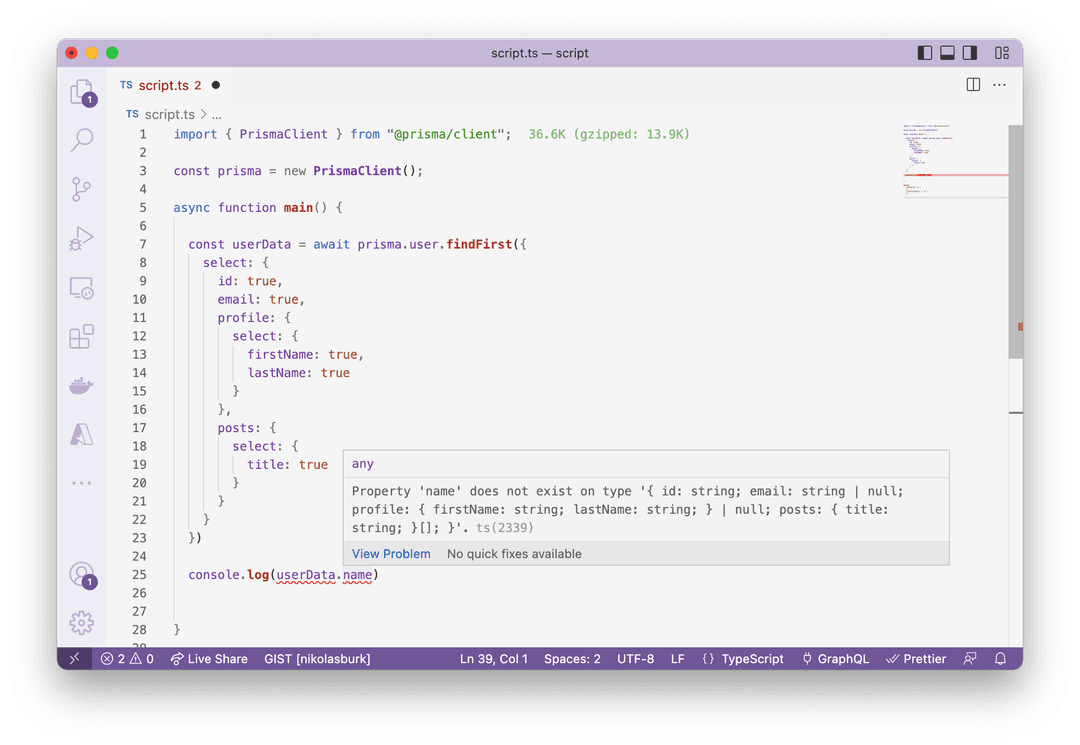Start a Live Share session
Viewport: 1080px width, 745px height.
coord(209,658)
